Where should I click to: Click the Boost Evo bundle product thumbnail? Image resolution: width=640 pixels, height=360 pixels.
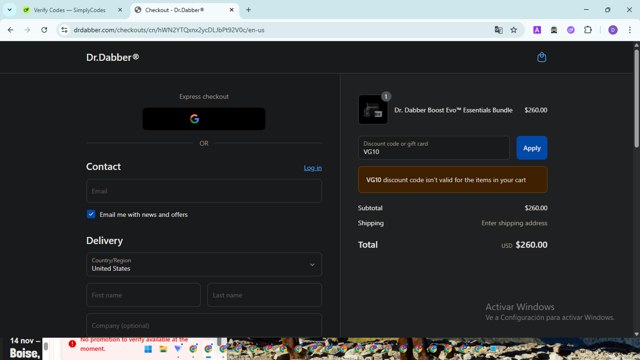373,109
